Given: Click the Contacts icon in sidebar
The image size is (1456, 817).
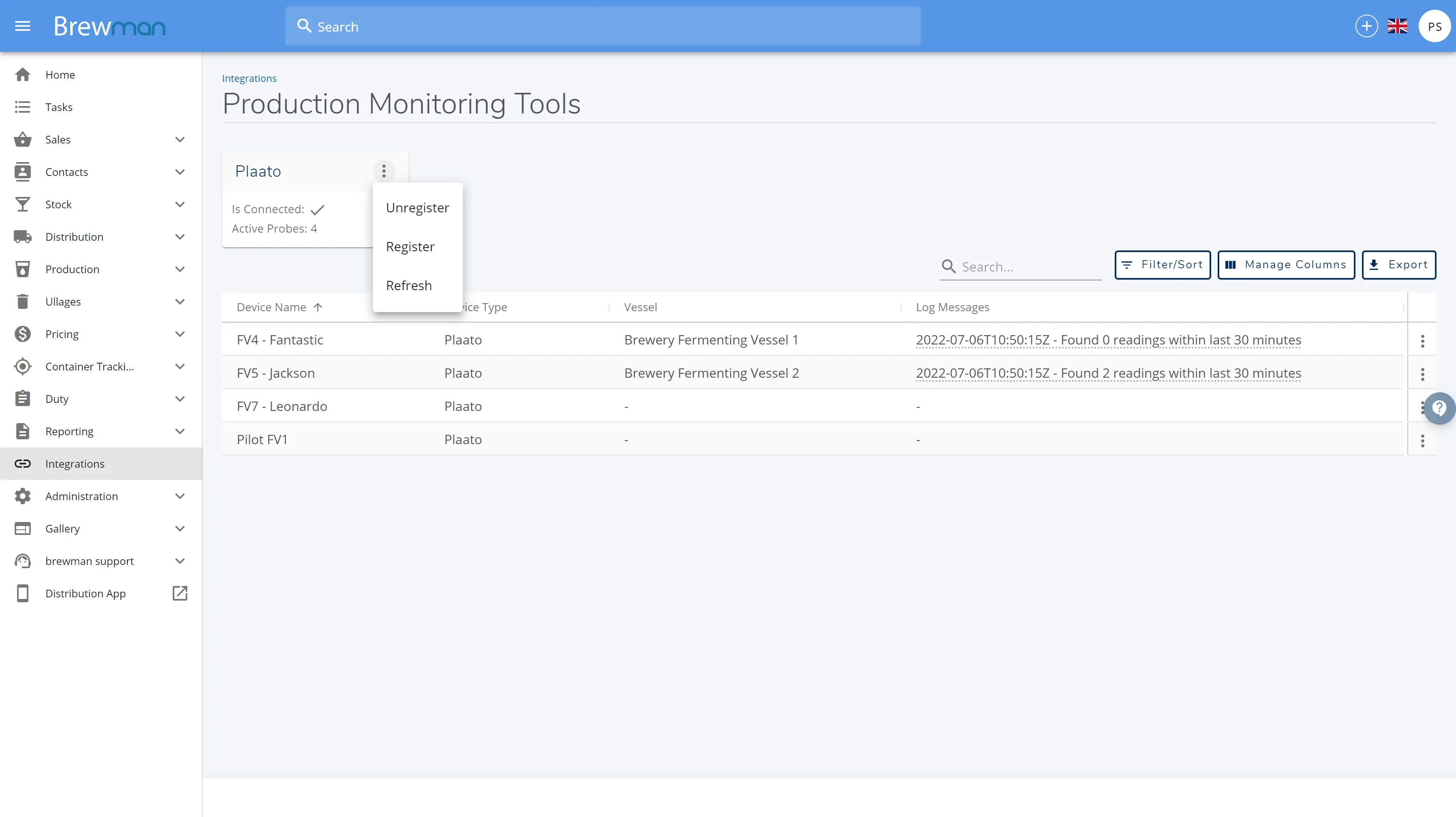Looking at the screenshot, I should (23, 172).
